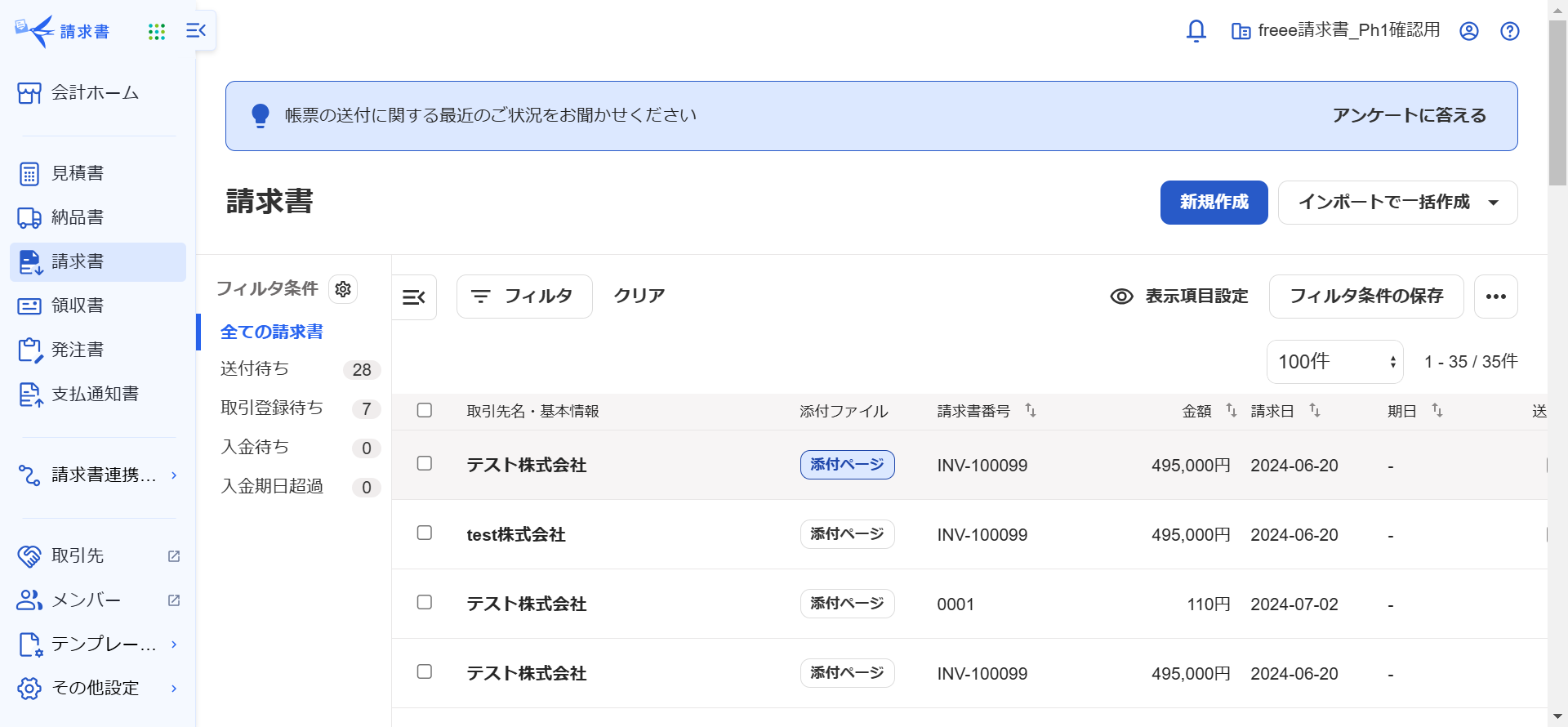
Task: Open the apps grid launcher icon
Action: coord(157,32)
